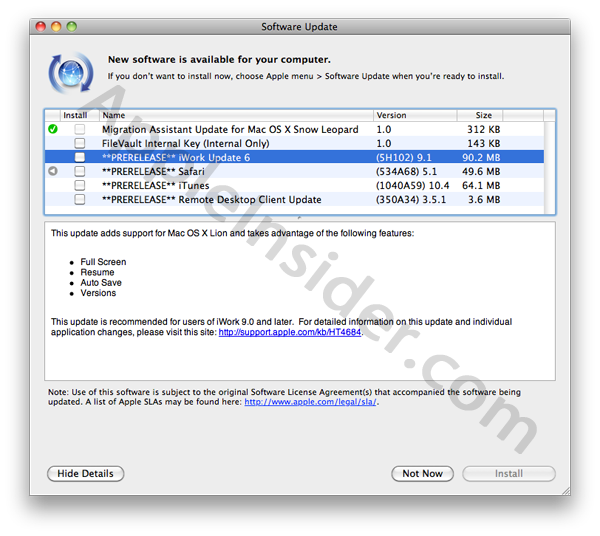Tick the Migration Assistant Update install checkbox
This screenshot has height=536, width=600.
point(80,129)
